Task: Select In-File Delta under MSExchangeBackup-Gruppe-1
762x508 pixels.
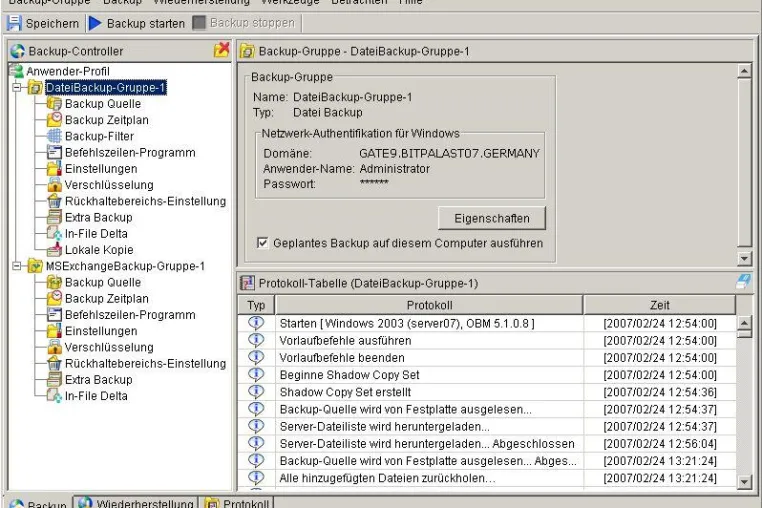Action: point(96,396)
